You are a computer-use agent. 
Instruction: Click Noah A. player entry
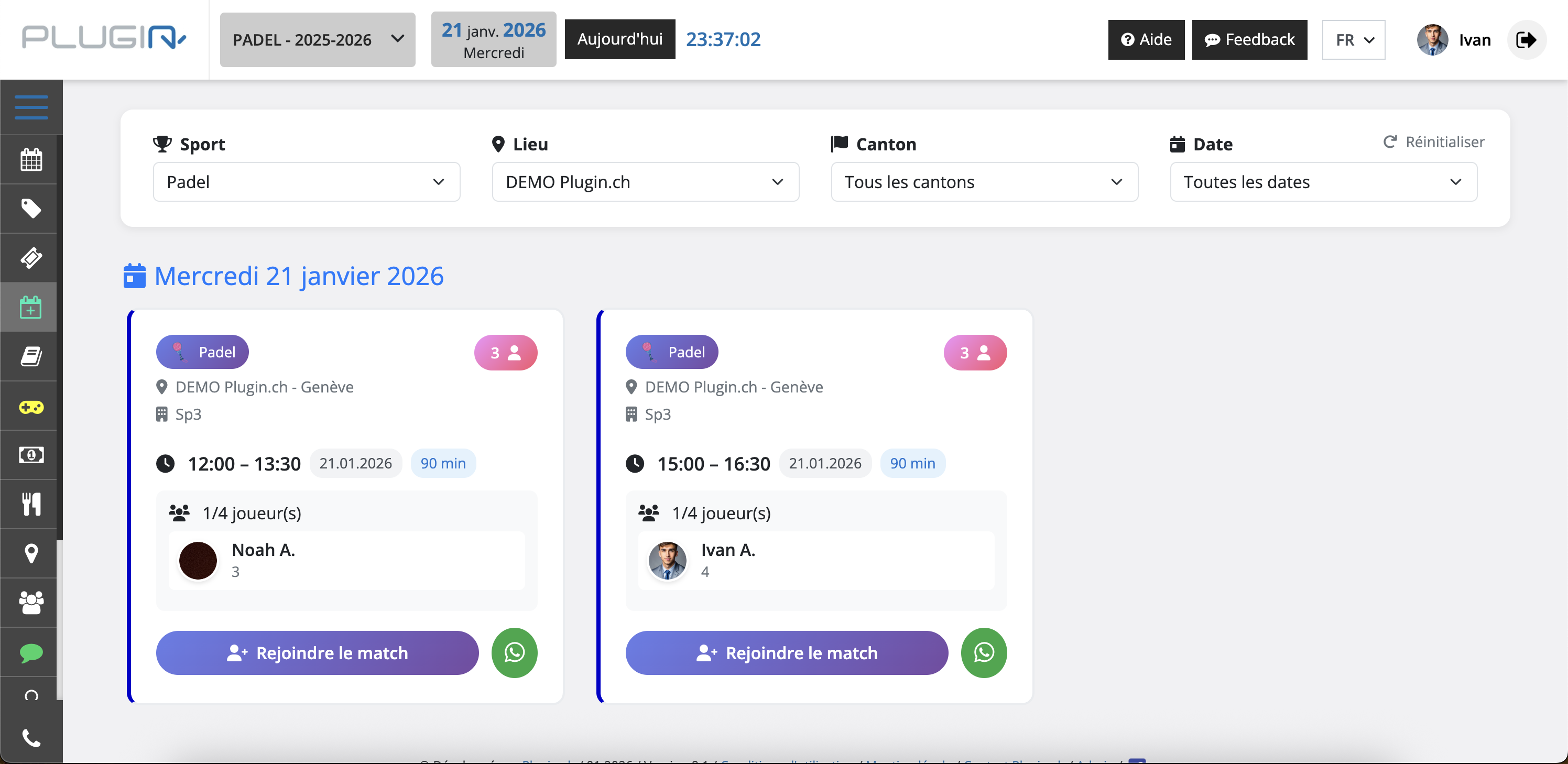coord(346,560)
